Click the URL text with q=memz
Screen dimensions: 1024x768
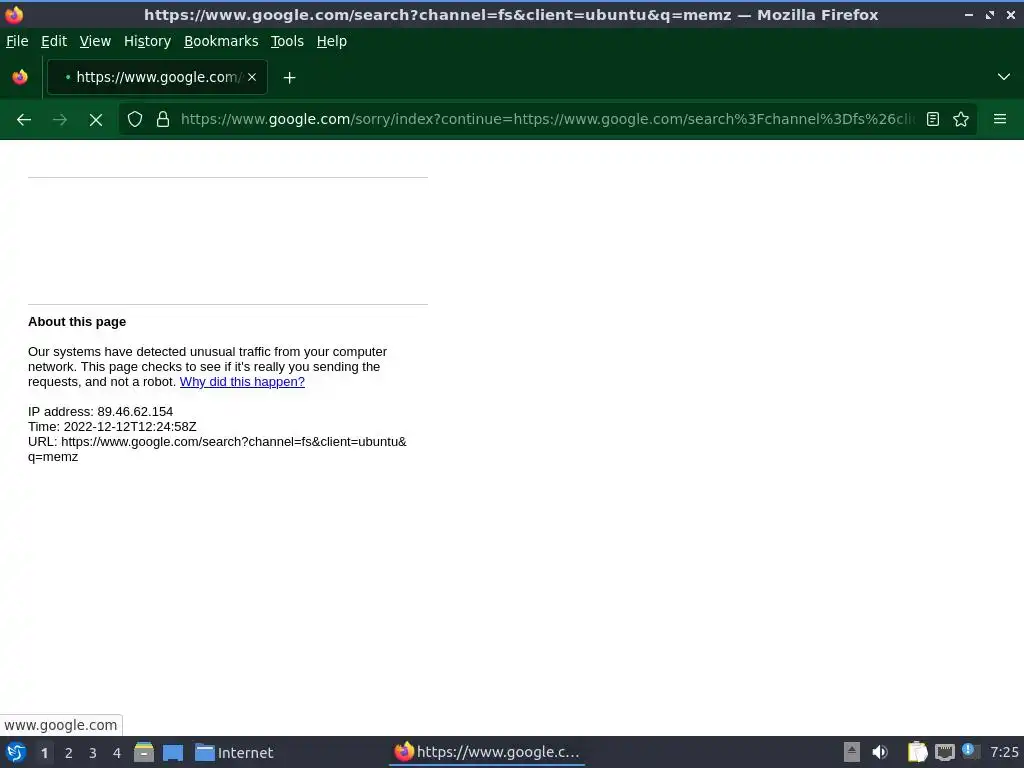pos(217,449)
